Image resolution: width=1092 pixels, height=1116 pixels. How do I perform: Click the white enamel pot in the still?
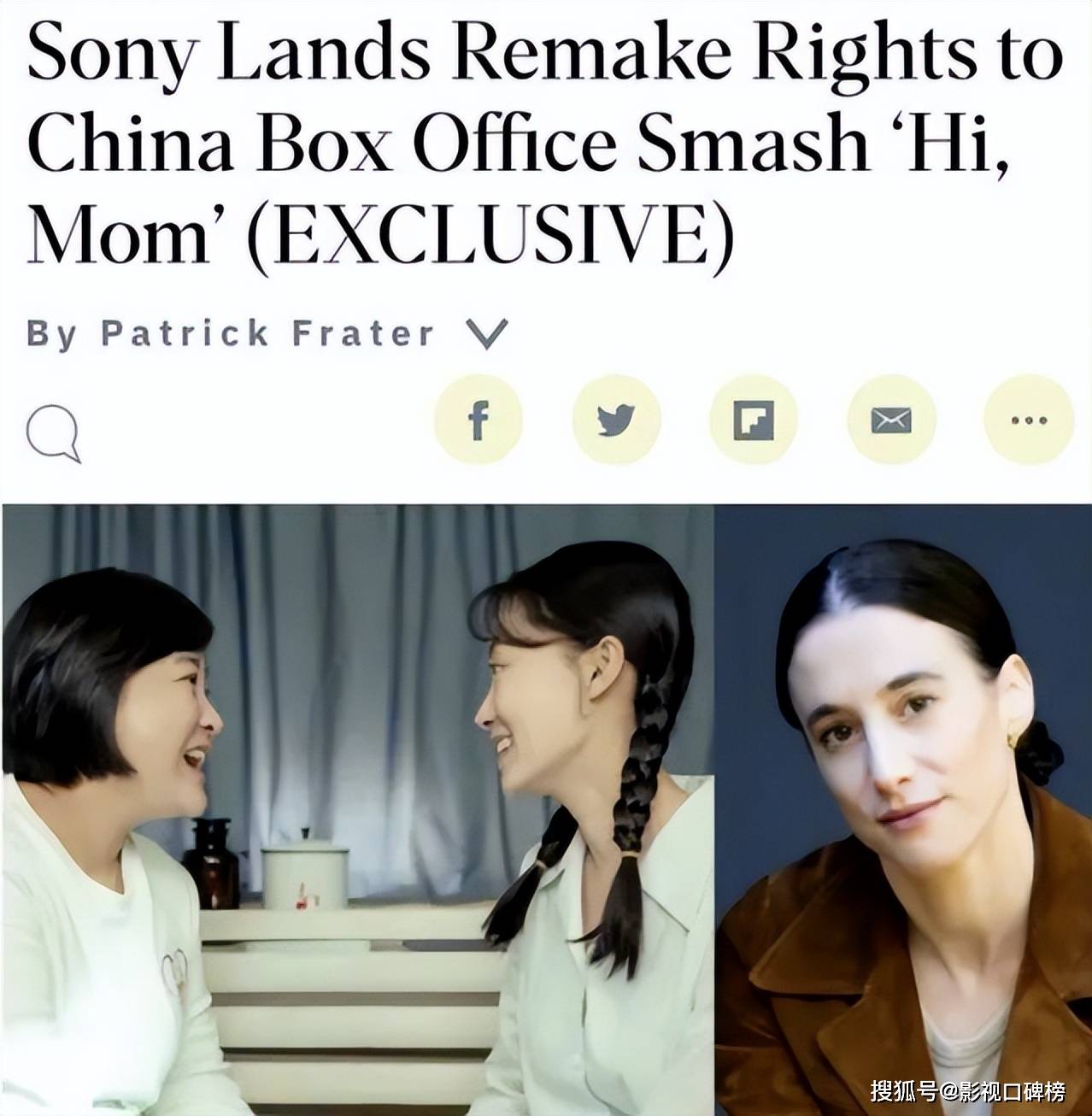304,875
